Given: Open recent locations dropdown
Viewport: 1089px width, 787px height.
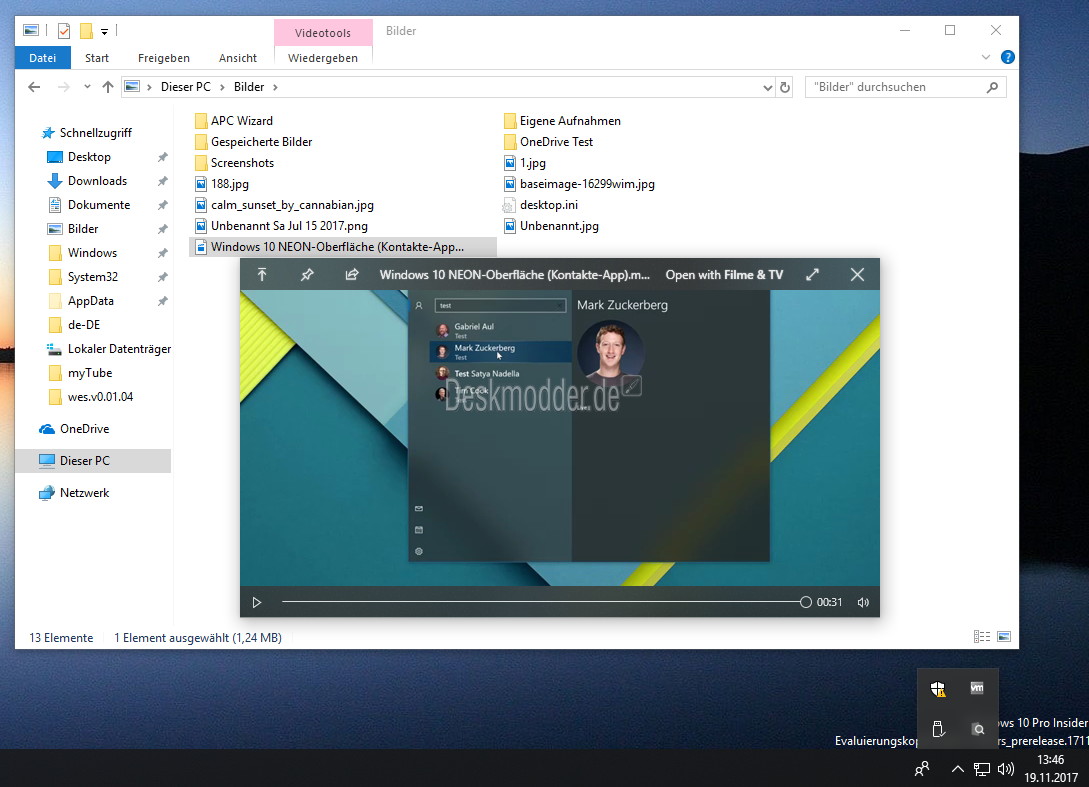Looking at the screenshot, I should point(87,87).
